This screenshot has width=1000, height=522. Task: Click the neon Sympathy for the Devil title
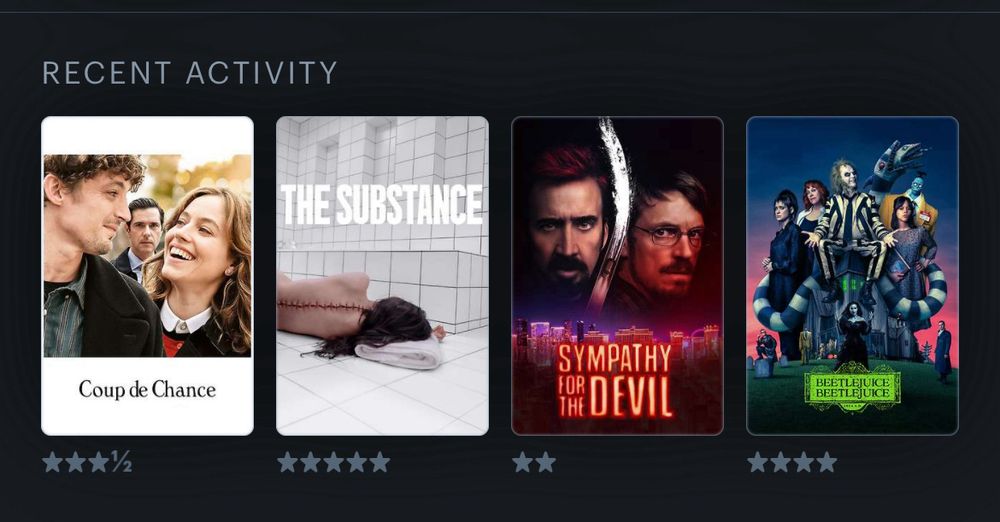pos(615,380)
